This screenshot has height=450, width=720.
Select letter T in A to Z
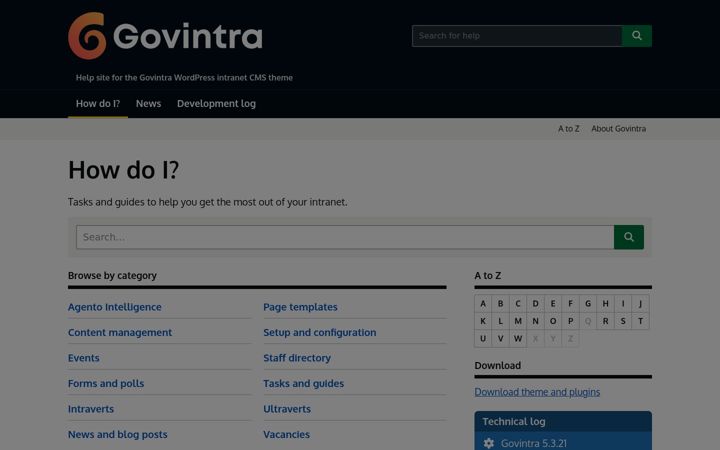(640, 321)
